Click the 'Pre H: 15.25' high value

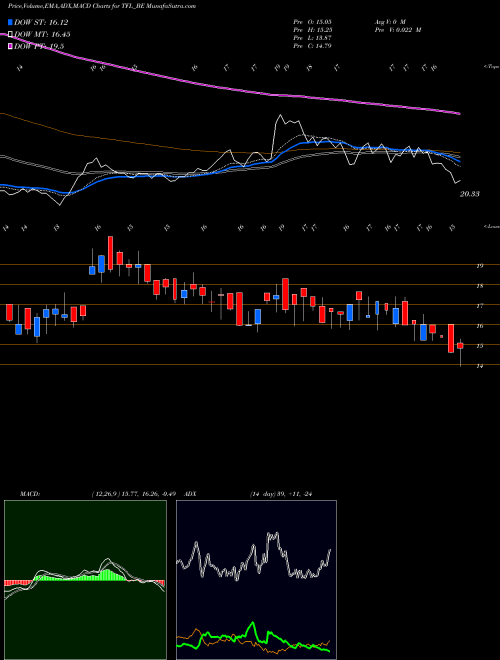click(313, 29)
